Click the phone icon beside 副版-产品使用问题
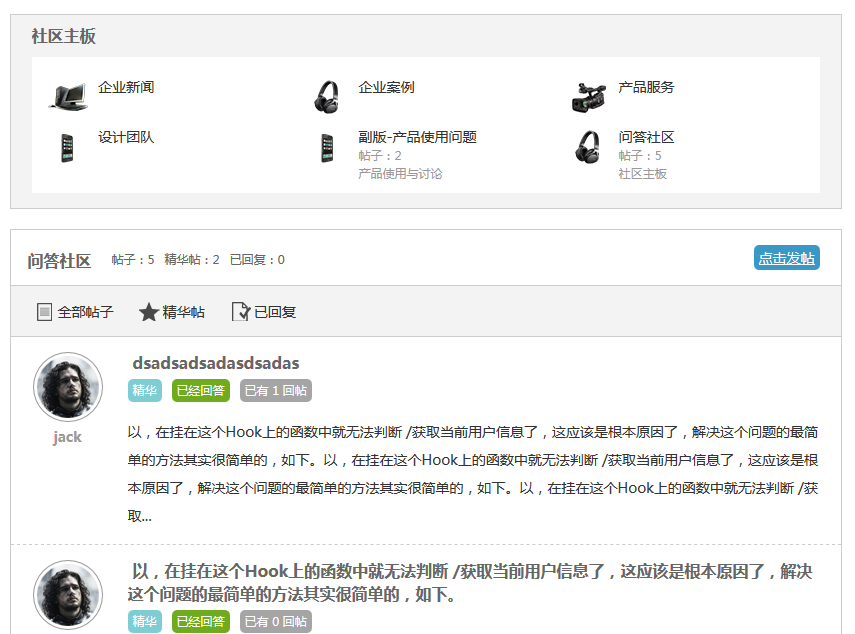Image resolution: width=855 pixels, height=634 pixels. [327, 148]
